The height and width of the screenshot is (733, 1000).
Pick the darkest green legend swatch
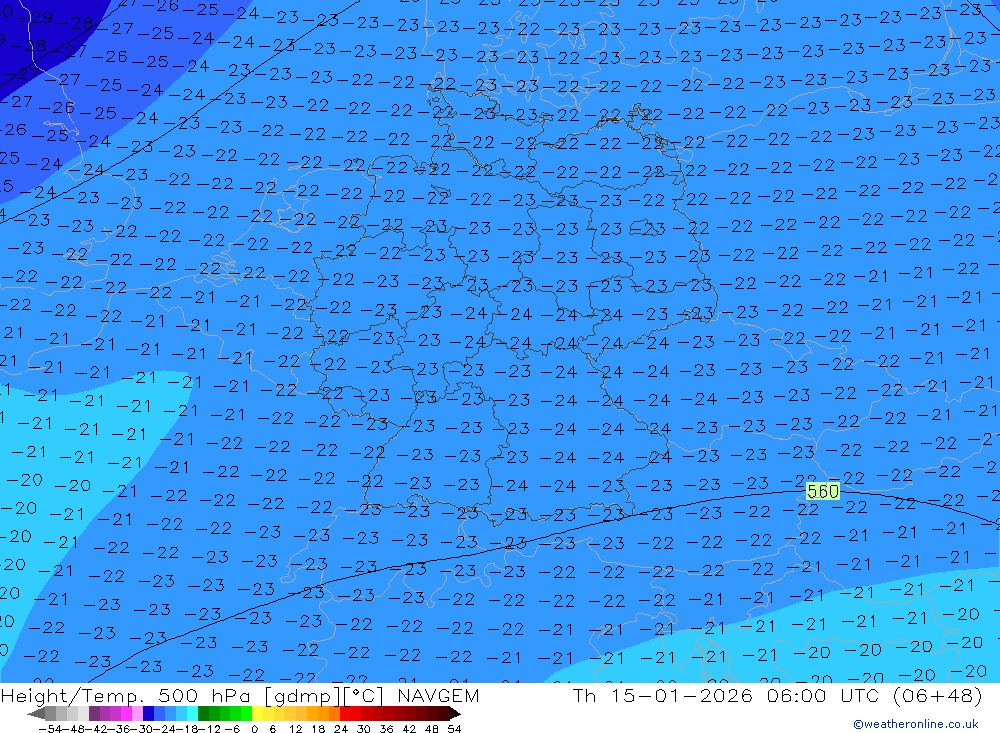pyautogui.click(x=203, y=713)
